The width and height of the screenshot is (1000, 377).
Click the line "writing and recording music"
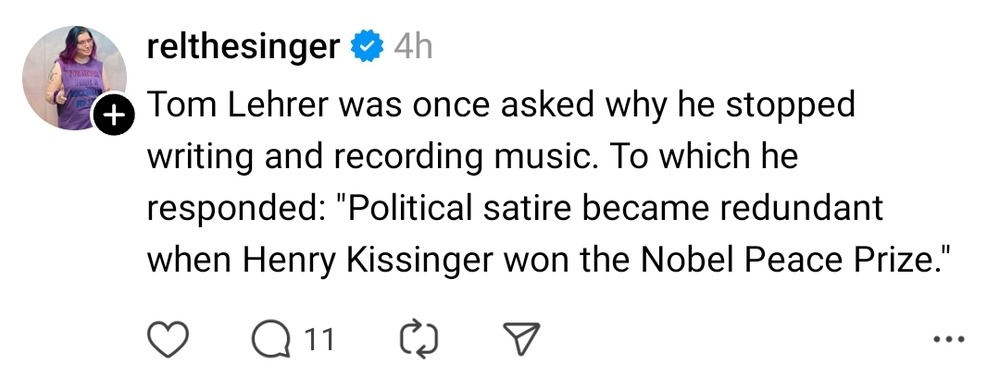tap(376, 158)
